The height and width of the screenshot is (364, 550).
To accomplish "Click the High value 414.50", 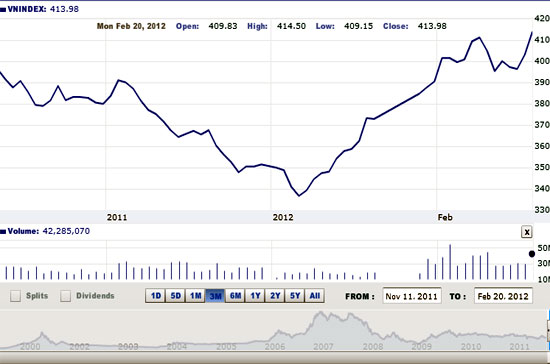I will point(291,26).
